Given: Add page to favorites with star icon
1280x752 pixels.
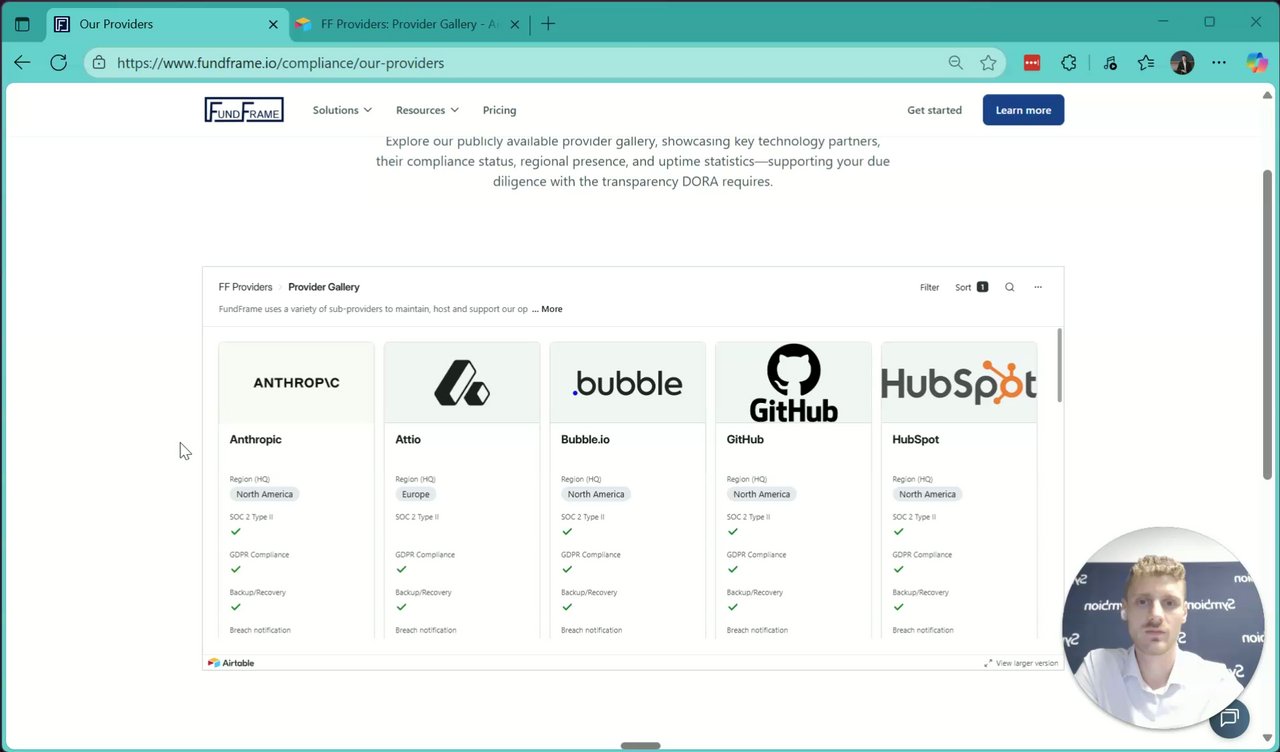Looking at the screenshot, I should click(988, 63).
